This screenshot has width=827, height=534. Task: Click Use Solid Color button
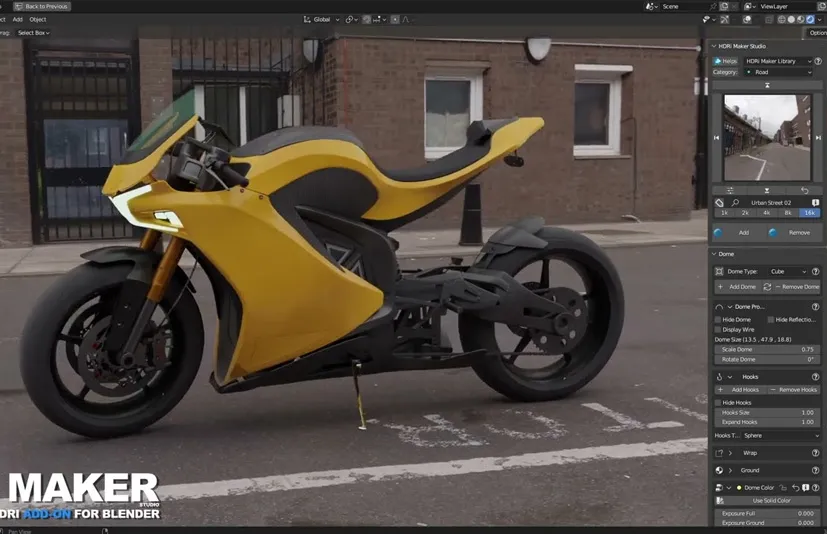[x=767, y=500]
